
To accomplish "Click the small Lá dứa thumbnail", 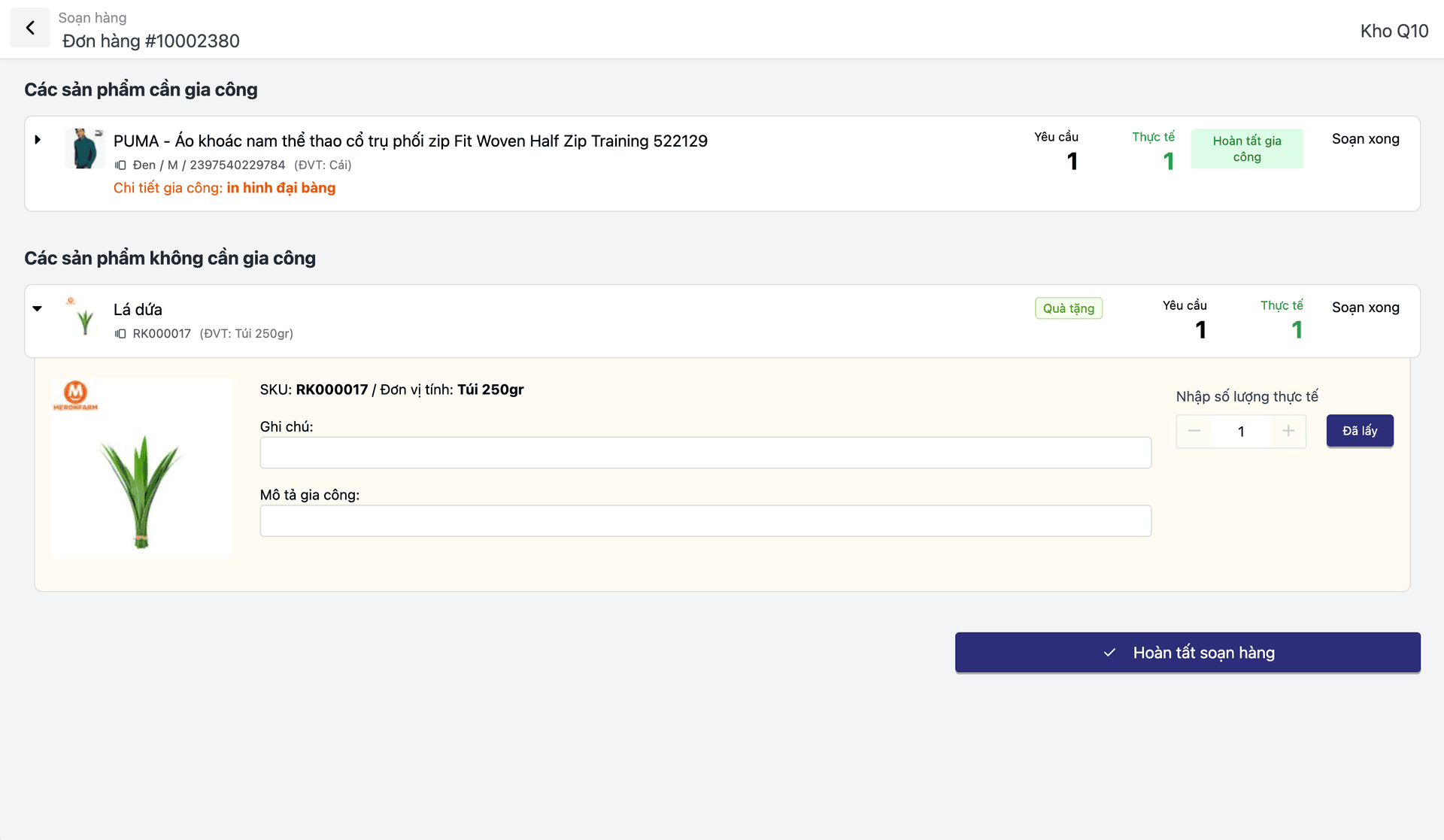I will point(84,317).
